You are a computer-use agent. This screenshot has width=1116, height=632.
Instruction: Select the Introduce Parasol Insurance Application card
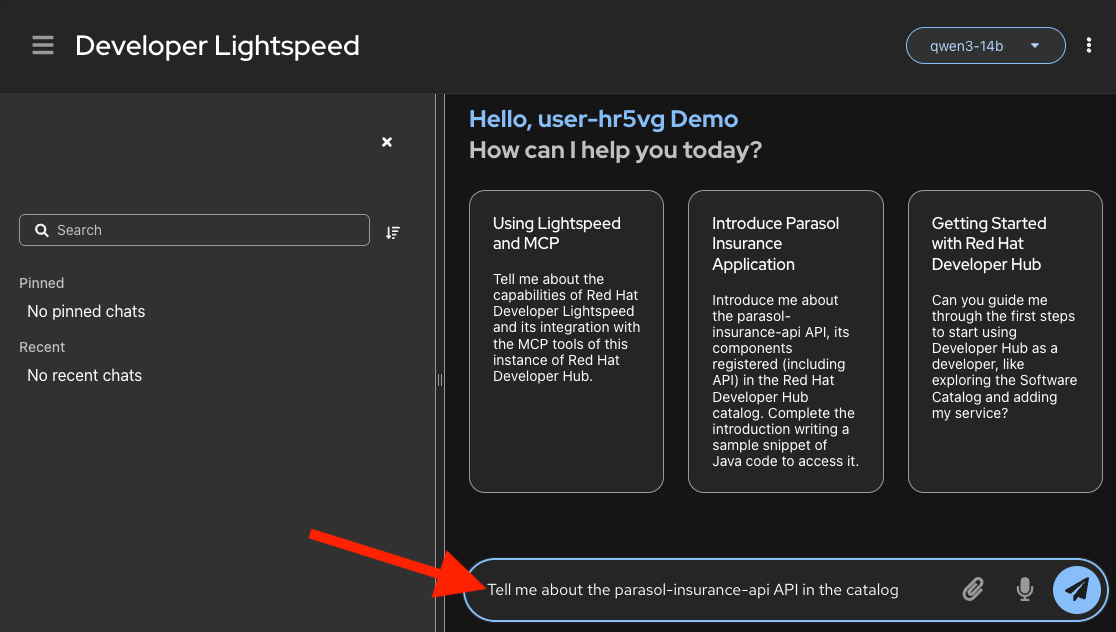click(x=785, y=341)
